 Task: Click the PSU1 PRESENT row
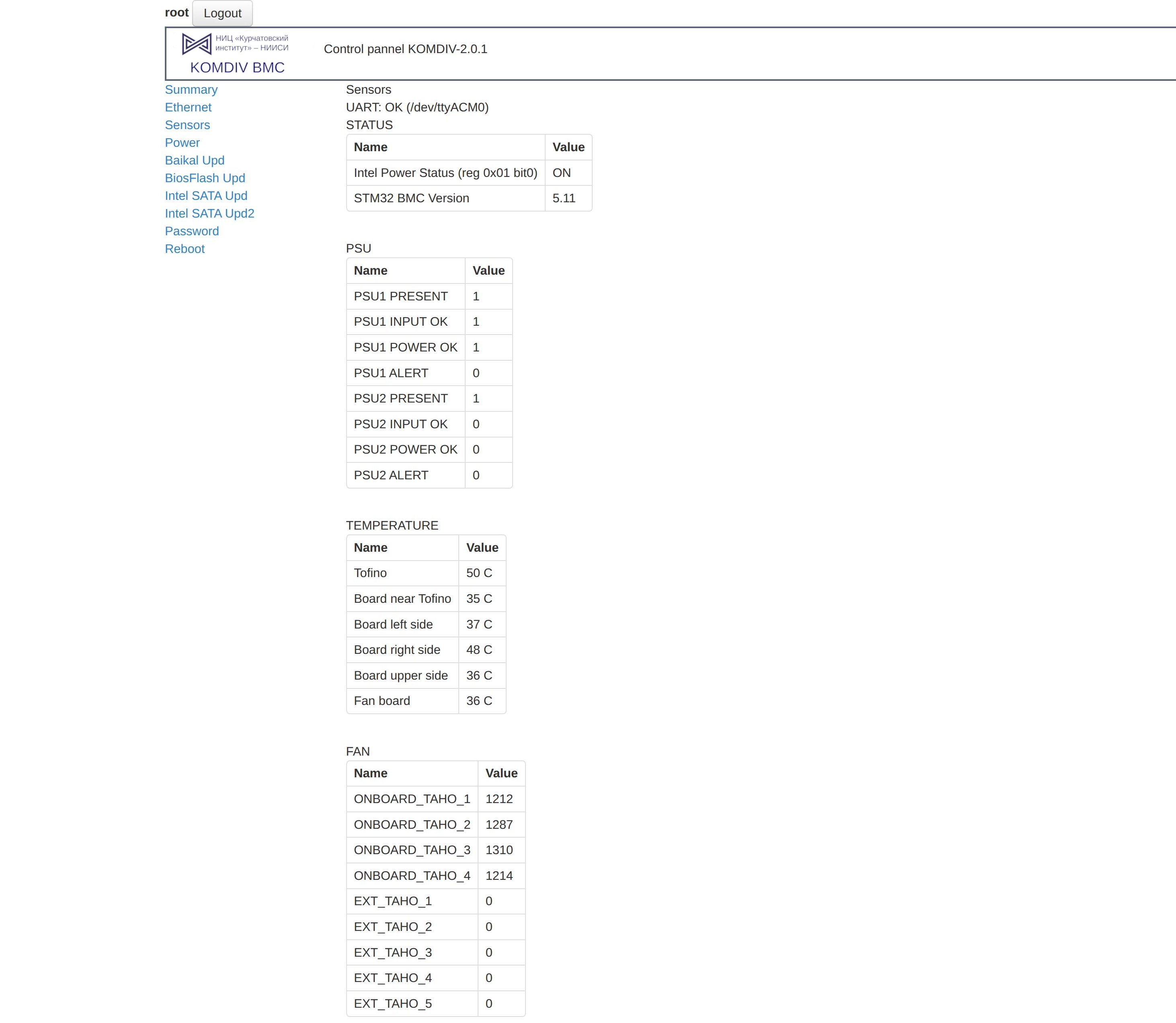429,296
